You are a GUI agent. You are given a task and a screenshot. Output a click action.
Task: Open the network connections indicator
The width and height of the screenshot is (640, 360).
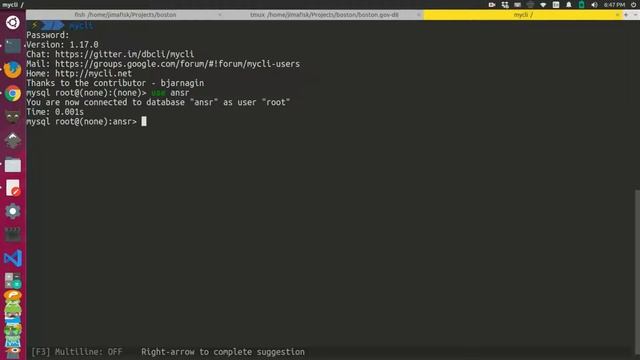point(505,4)
